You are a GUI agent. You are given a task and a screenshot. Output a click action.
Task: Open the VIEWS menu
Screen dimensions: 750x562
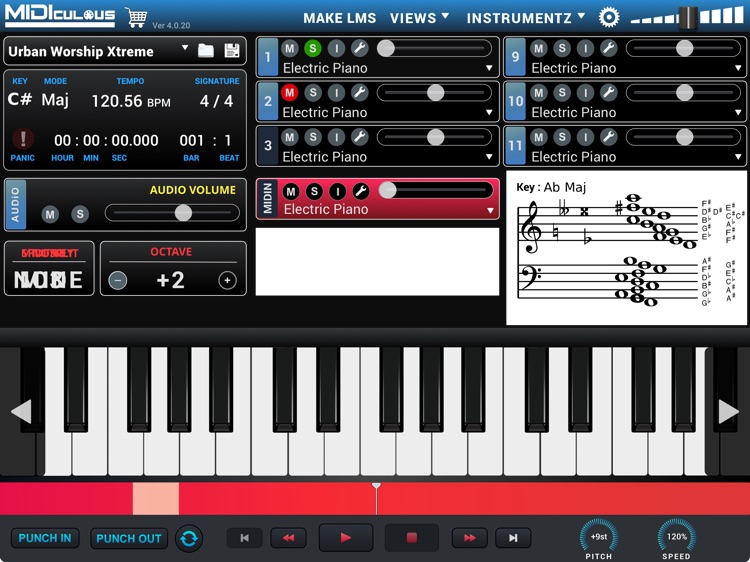point(419,18)
